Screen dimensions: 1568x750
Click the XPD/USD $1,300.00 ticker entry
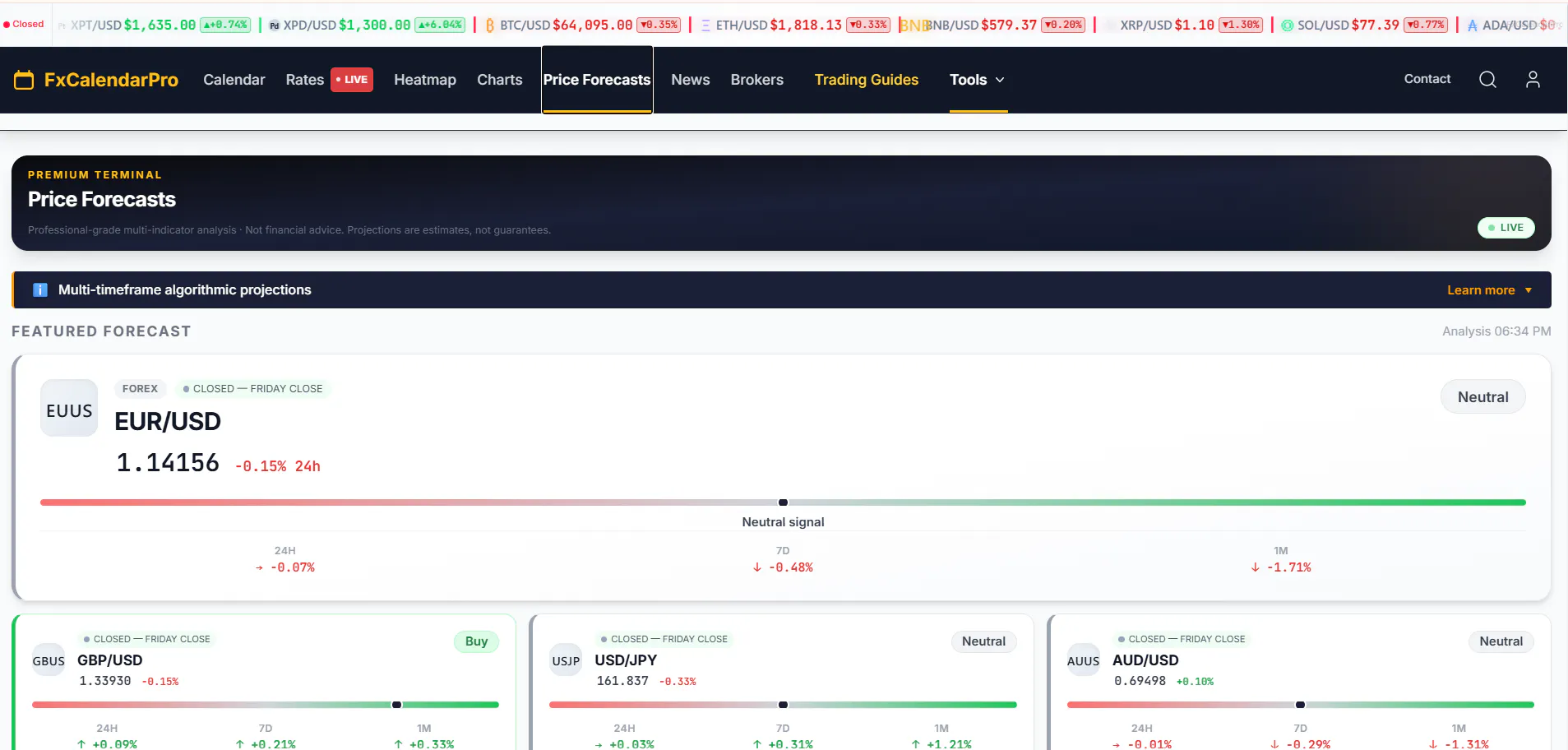(x=367, y=25)
